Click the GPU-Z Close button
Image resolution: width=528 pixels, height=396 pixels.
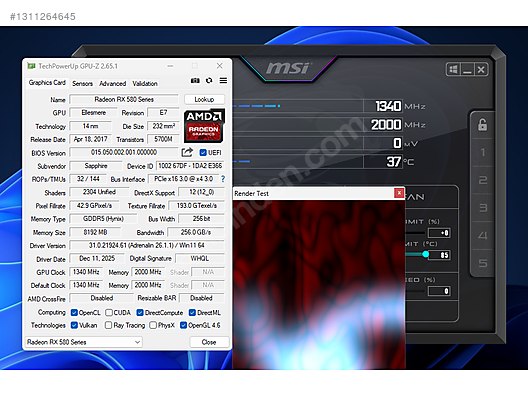209,342
